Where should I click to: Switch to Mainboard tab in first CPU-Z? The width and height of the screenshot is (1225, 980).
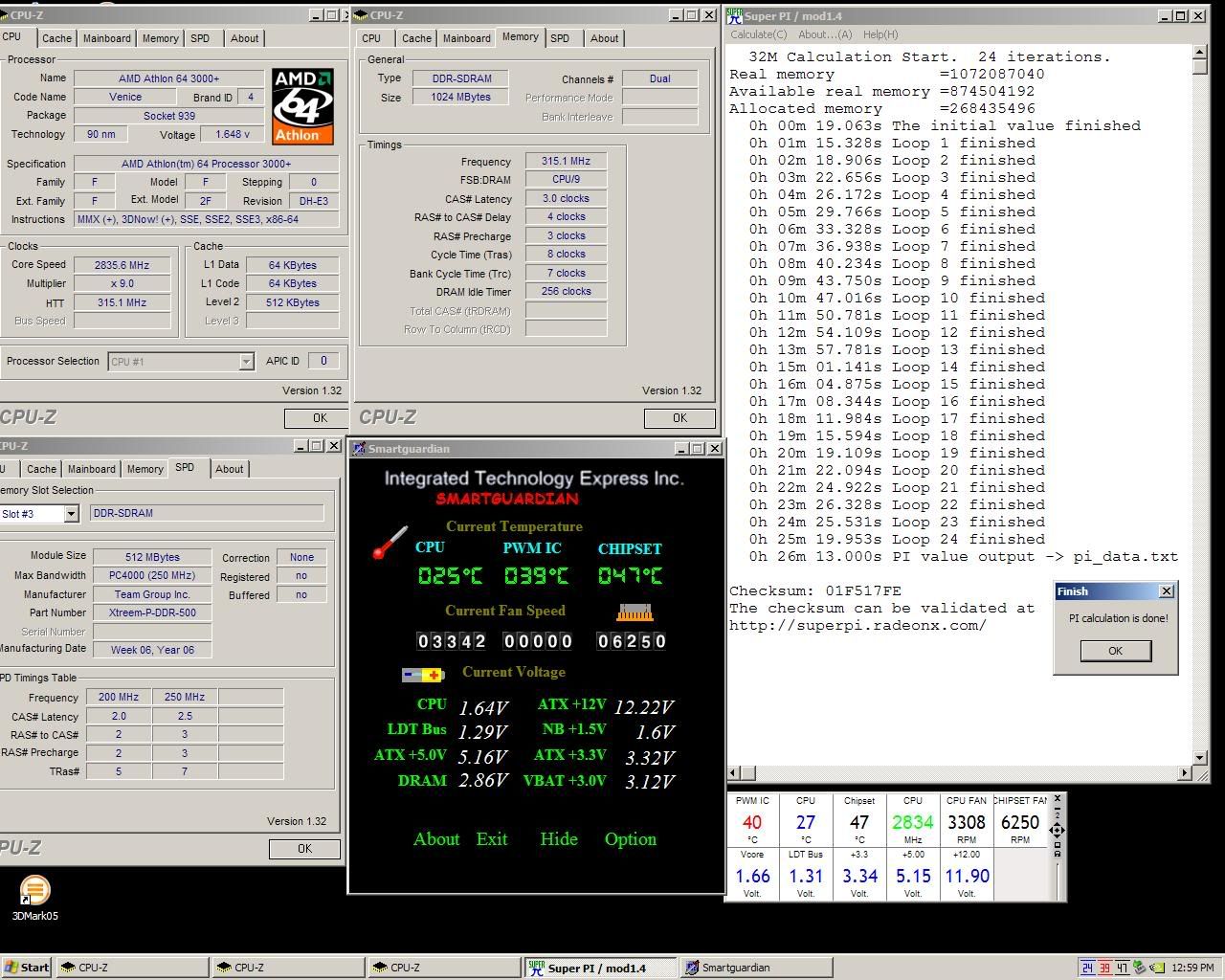(x=106, y=38)
